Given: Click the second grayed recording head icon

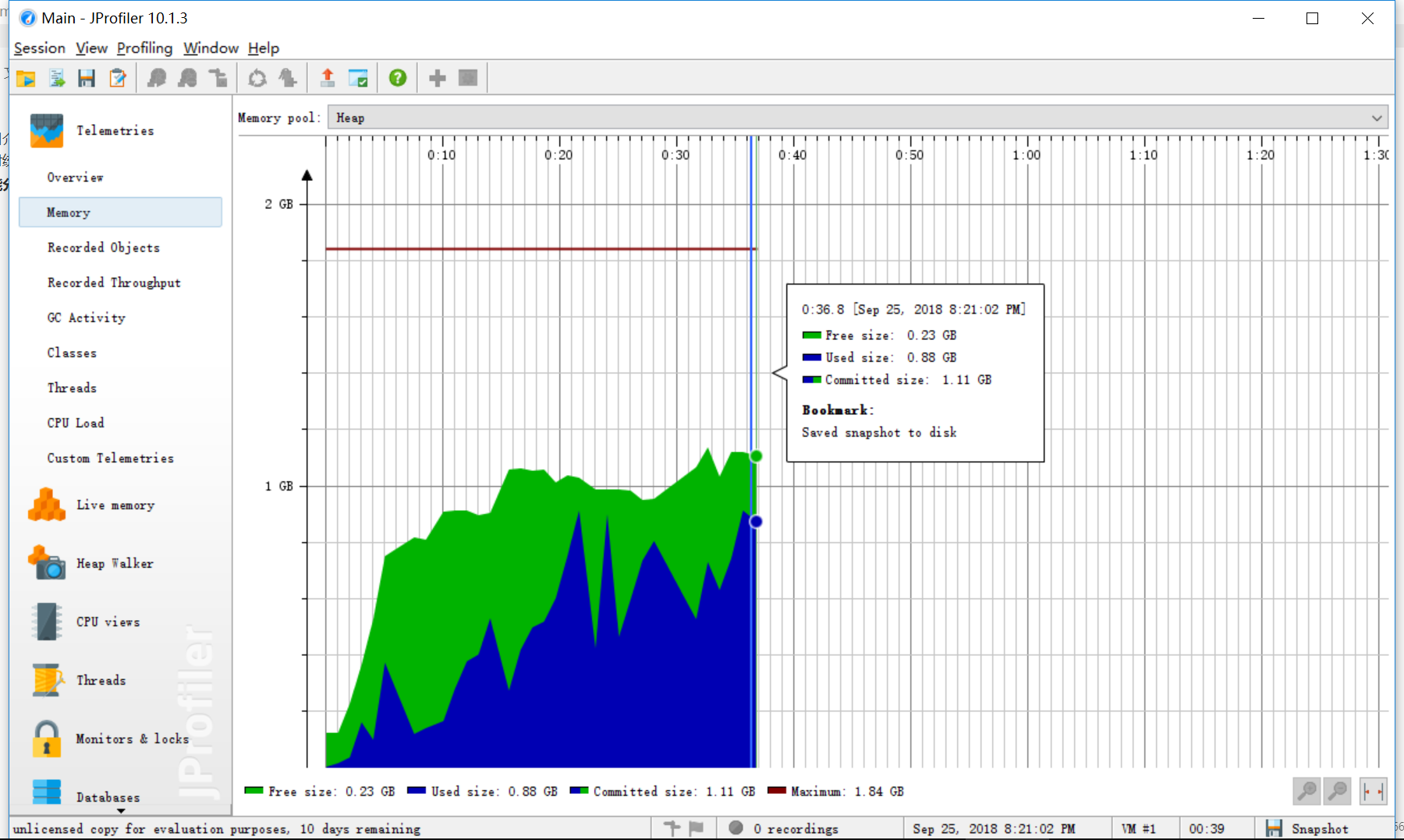Looking at the screenshot, I should 188,78.
